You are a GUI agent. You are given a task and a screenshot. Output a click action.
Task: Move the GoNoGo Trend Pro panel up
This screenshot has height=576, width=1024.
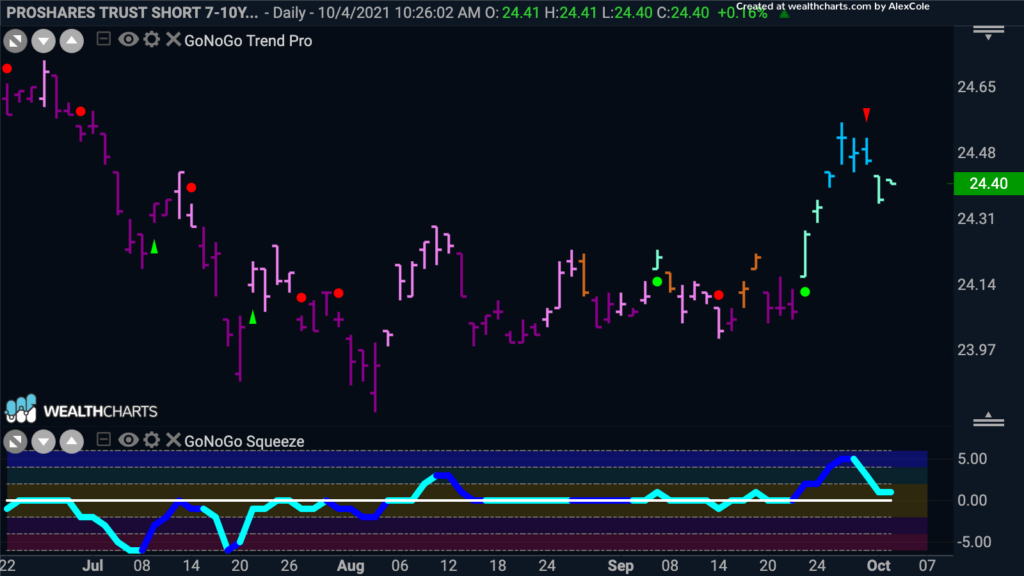pyautogui.click(x=72, y=41)
